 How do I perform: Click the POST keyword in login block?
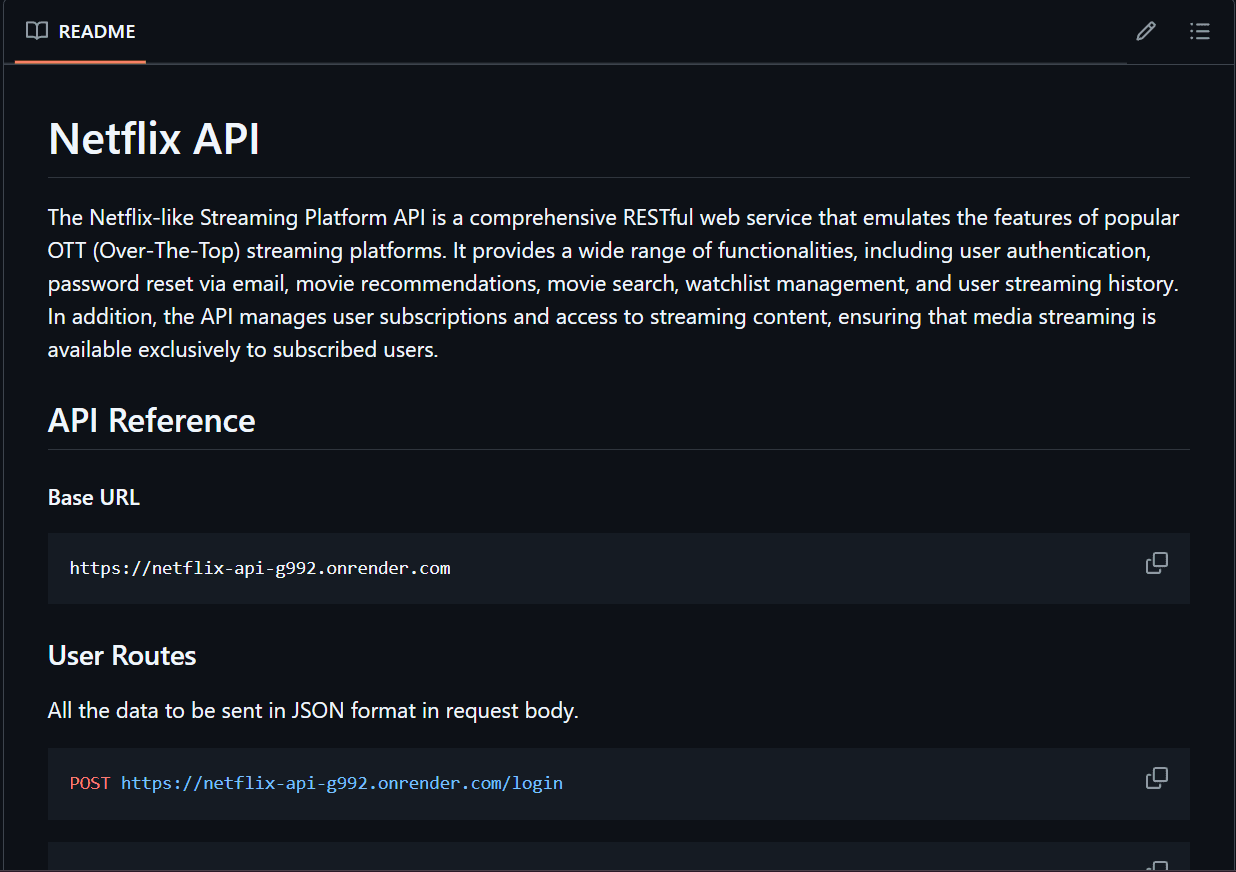90,783
